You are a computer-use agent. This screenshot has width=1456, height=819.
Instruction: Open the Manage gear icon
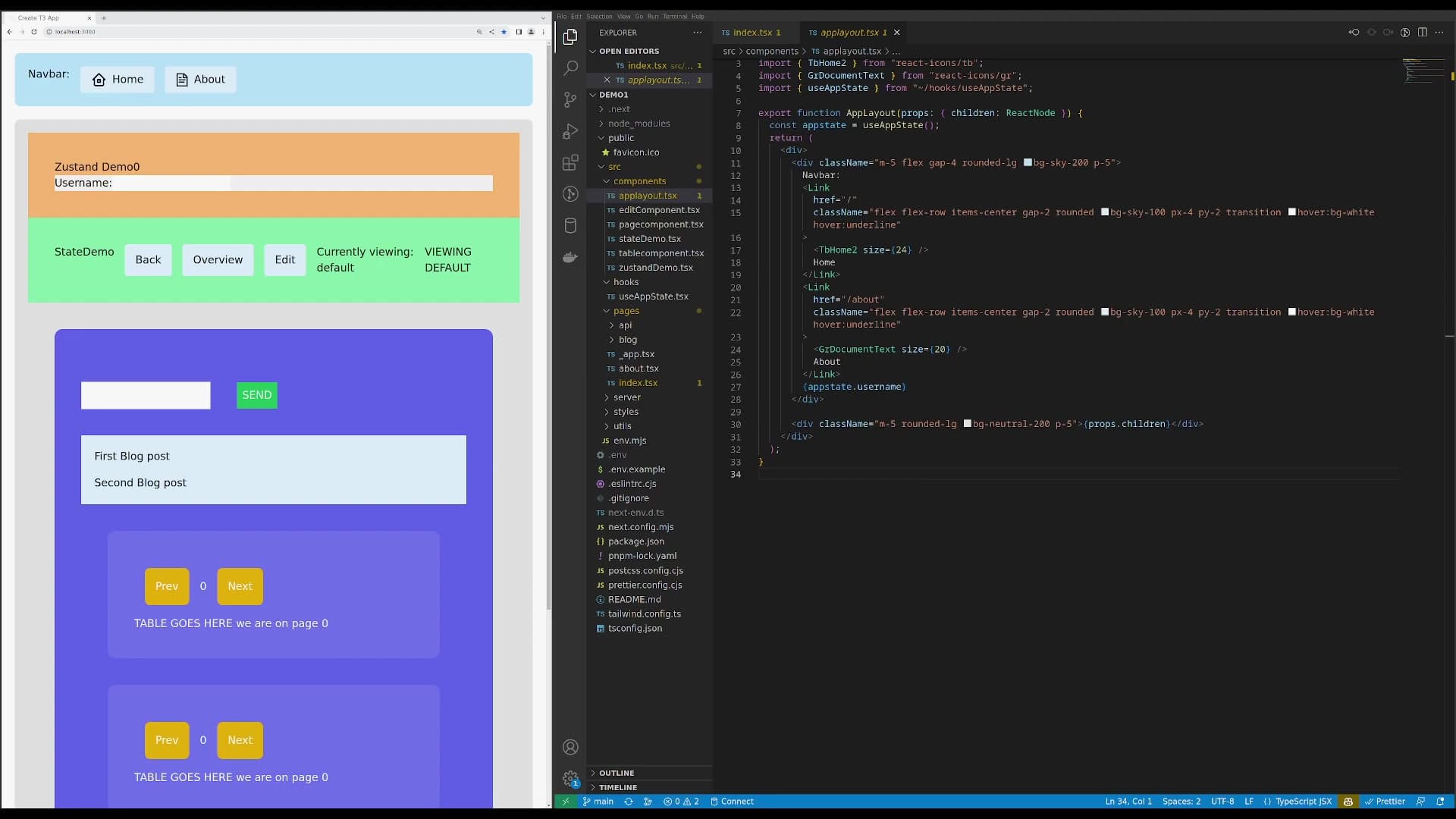coord(570,779)
